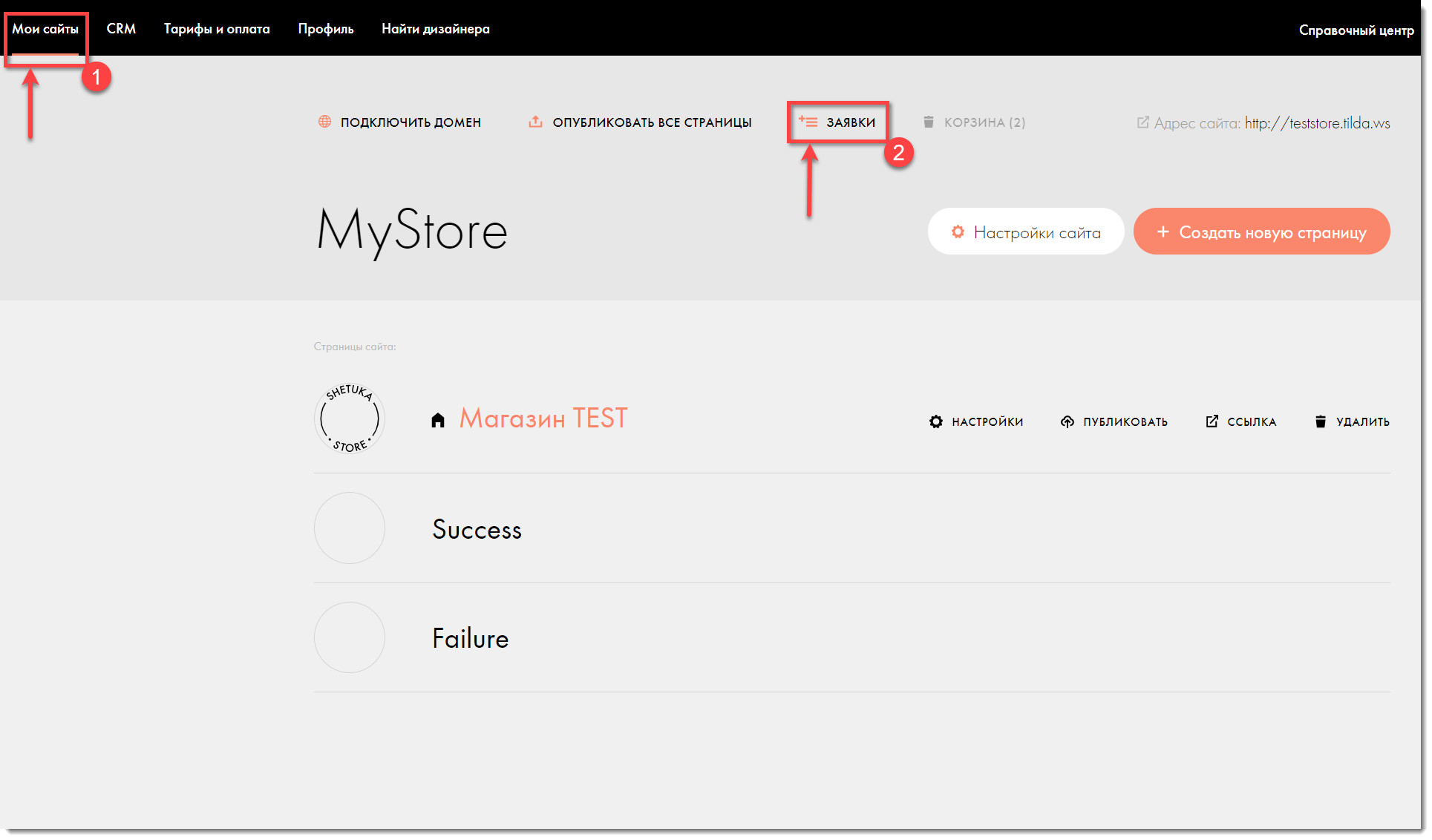
Task: Click the MyStore site title
Action: point(413,232)
